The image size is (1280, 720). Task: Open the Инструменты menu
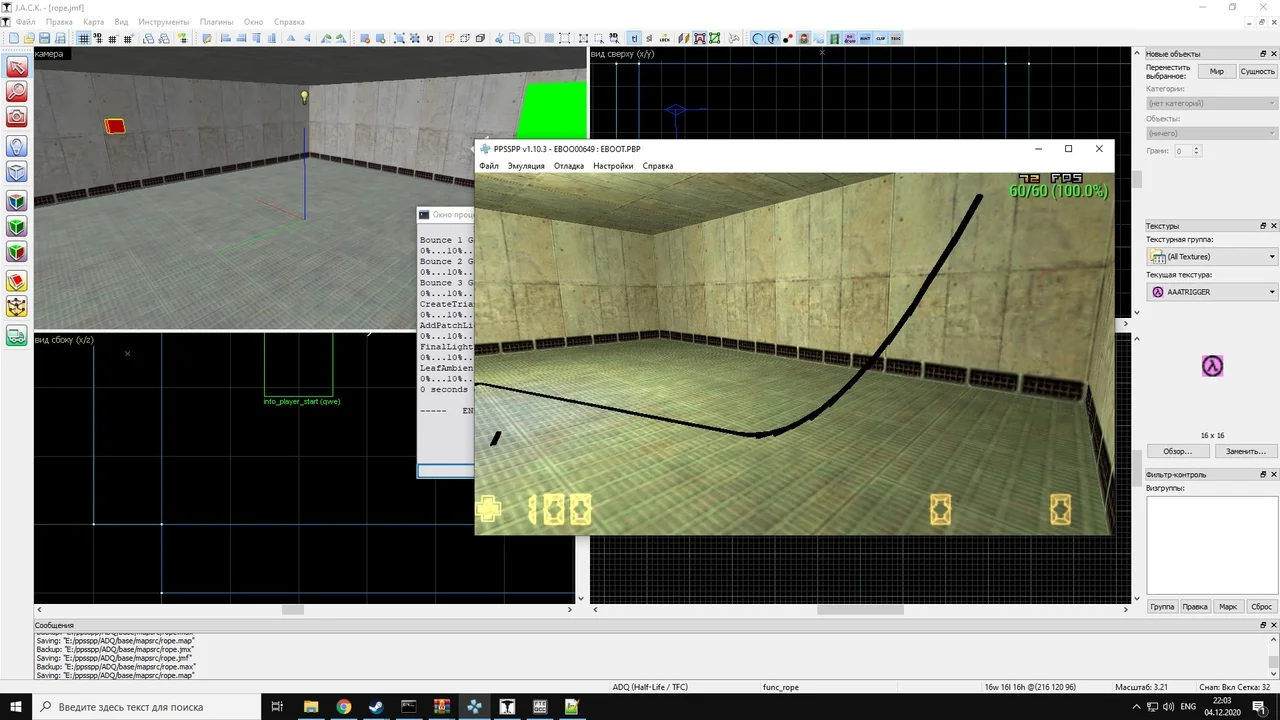[x=164, y=21]
